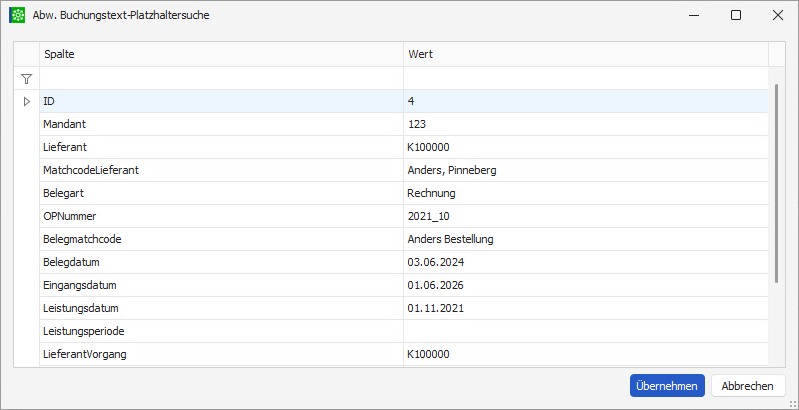799x410 pixels.
Task: Click the Übernehmen button
Action: click(x=667, y=386)
